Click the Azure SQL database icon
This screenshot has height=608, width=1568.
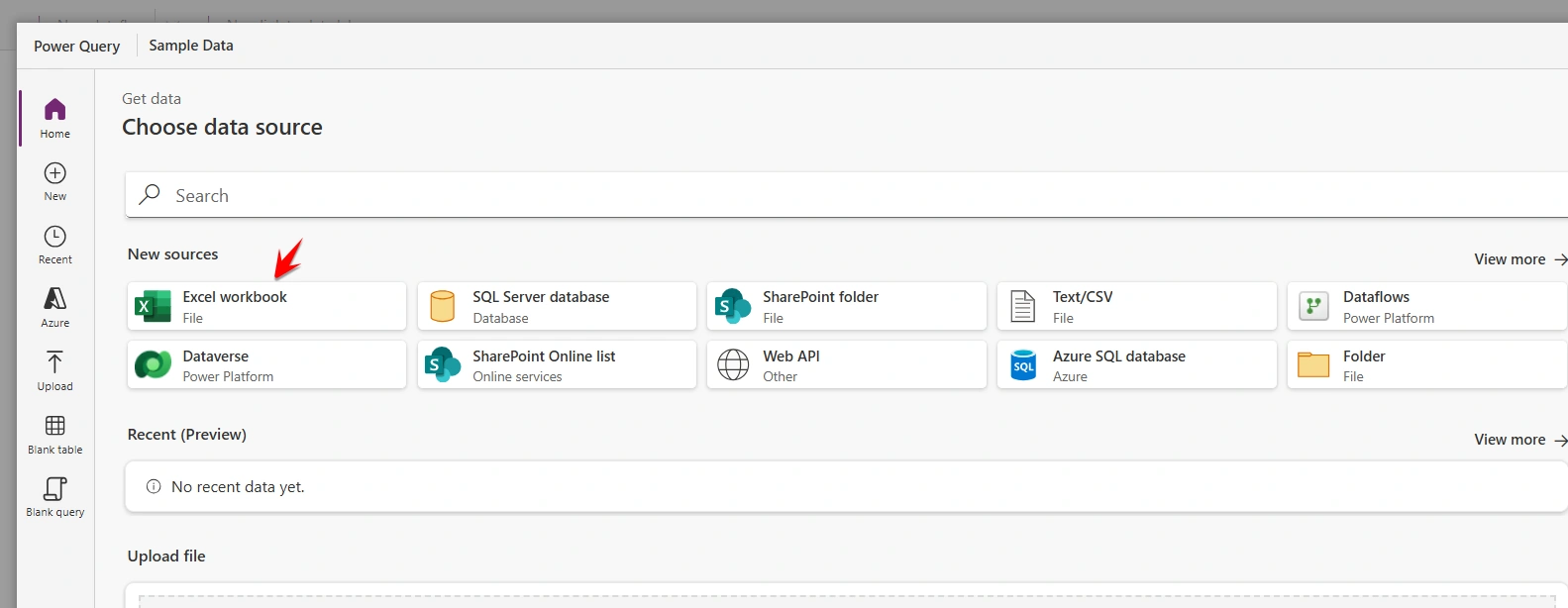click(1023, 365)
